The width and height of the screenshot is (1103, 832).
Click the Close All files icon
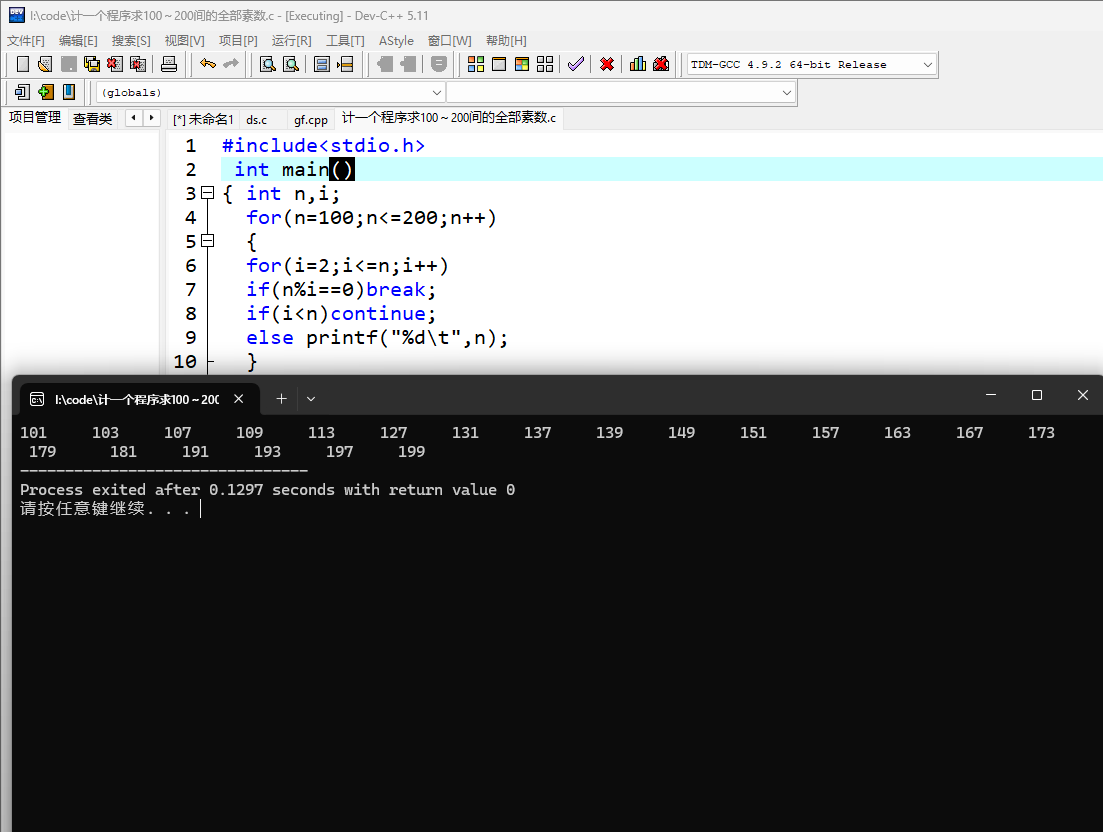coord(138,64)
